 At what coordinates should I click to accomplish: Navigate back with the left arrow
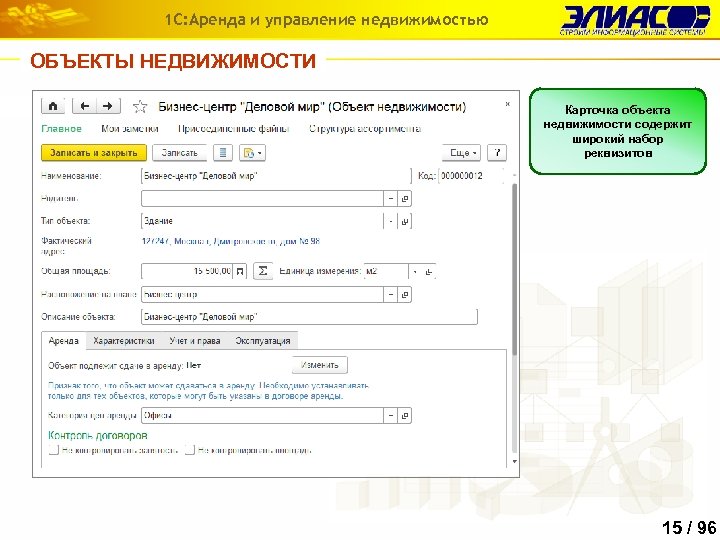pyautogui.click(x=85, y=106)
